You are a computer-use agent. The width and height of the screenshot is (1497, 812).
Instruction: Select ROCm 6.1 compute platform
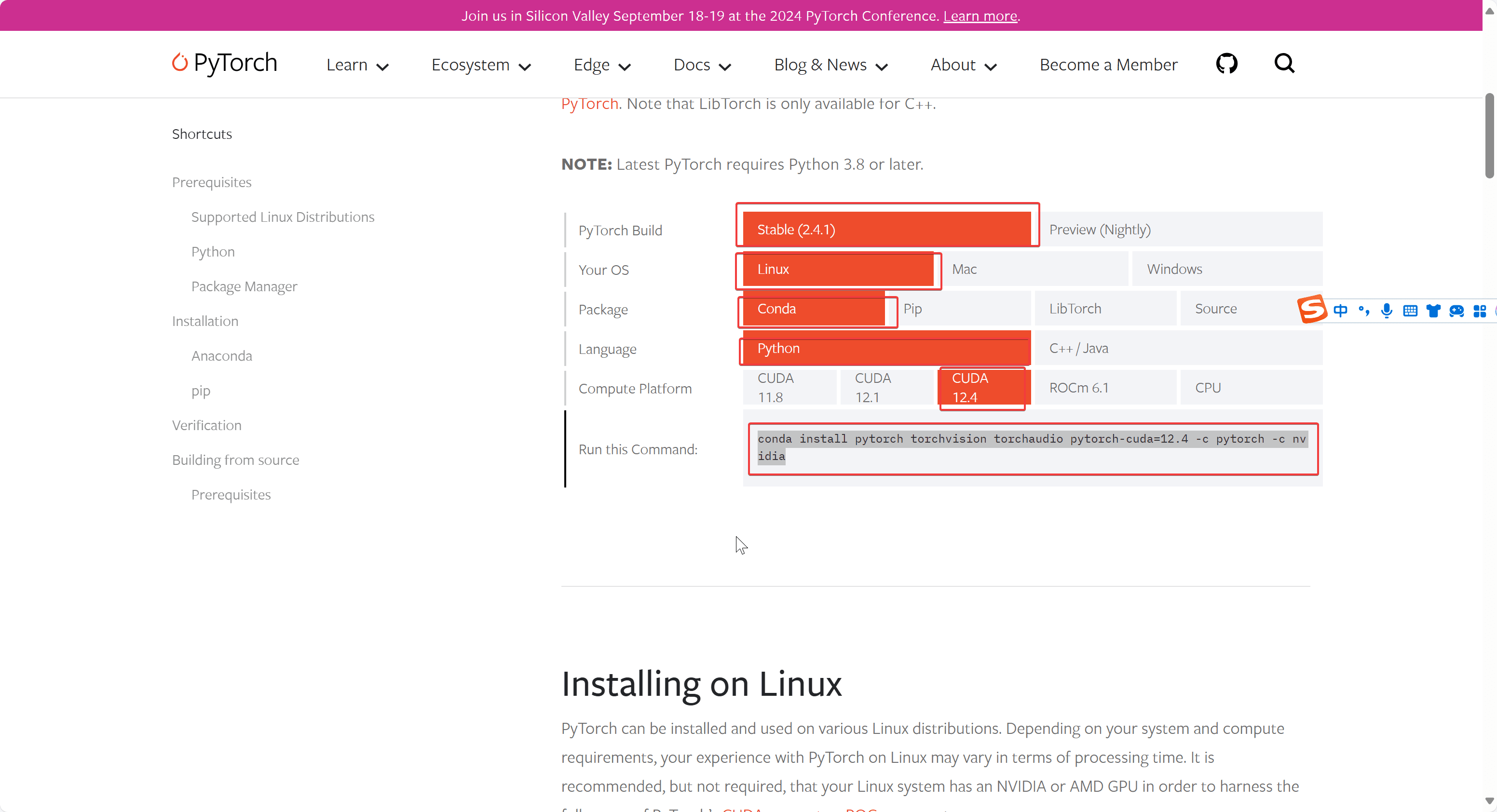(x=1106, y=387)
